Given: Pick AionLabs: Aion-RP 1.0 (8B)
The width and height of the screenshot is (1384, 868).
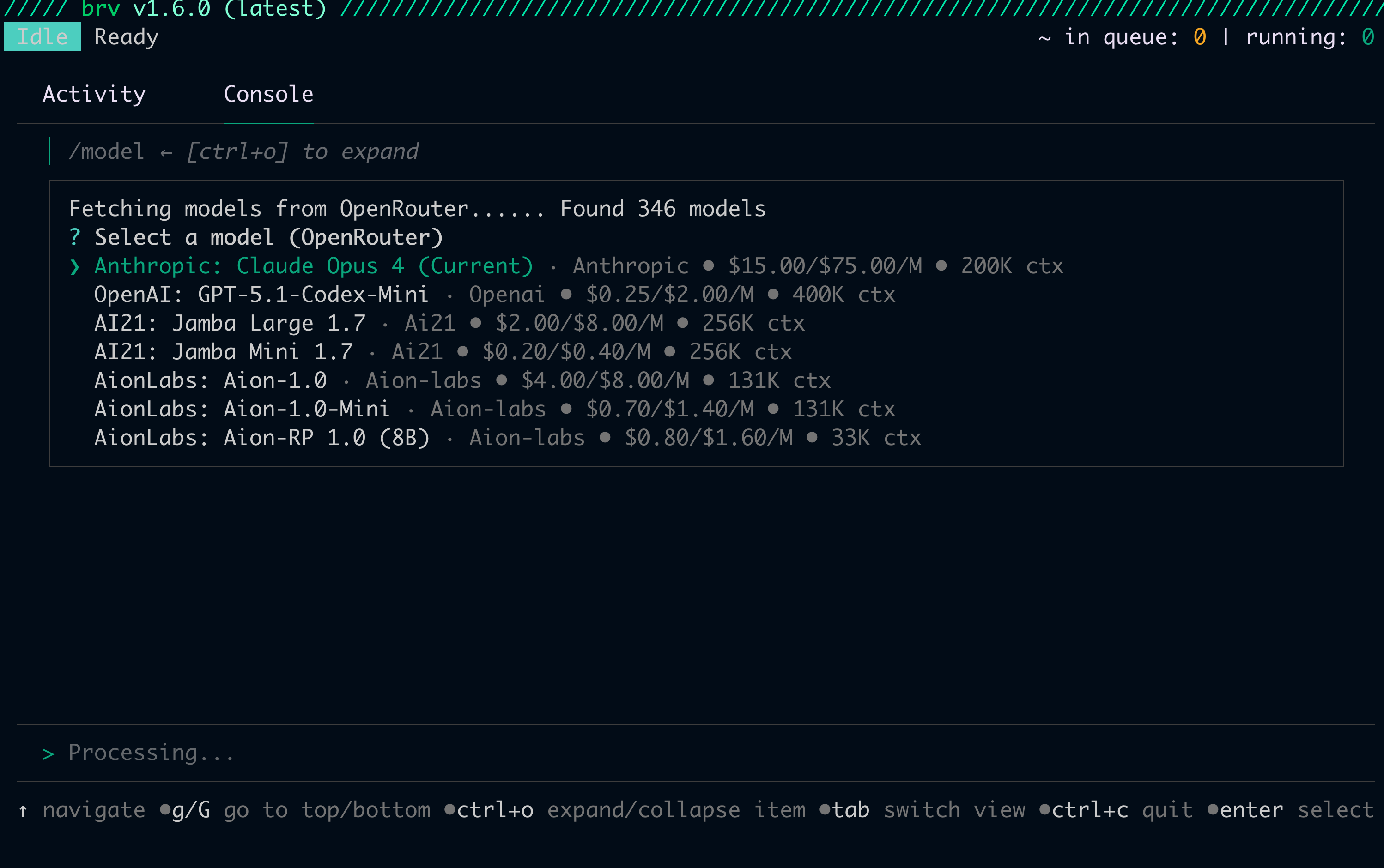Looking at the screenshot, I should tap(262, 438).
